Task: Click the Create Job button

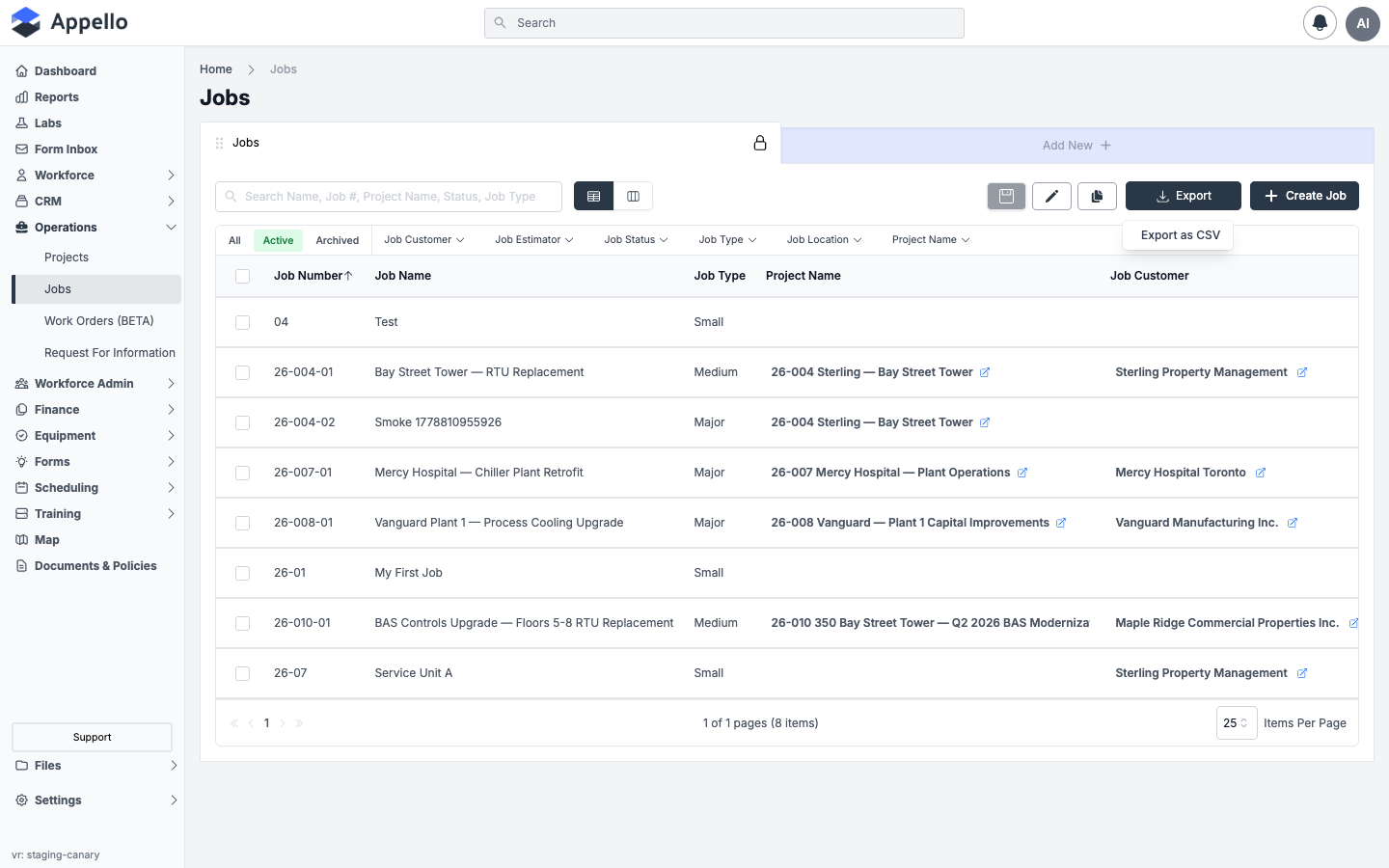Action: coord(1304,196)
